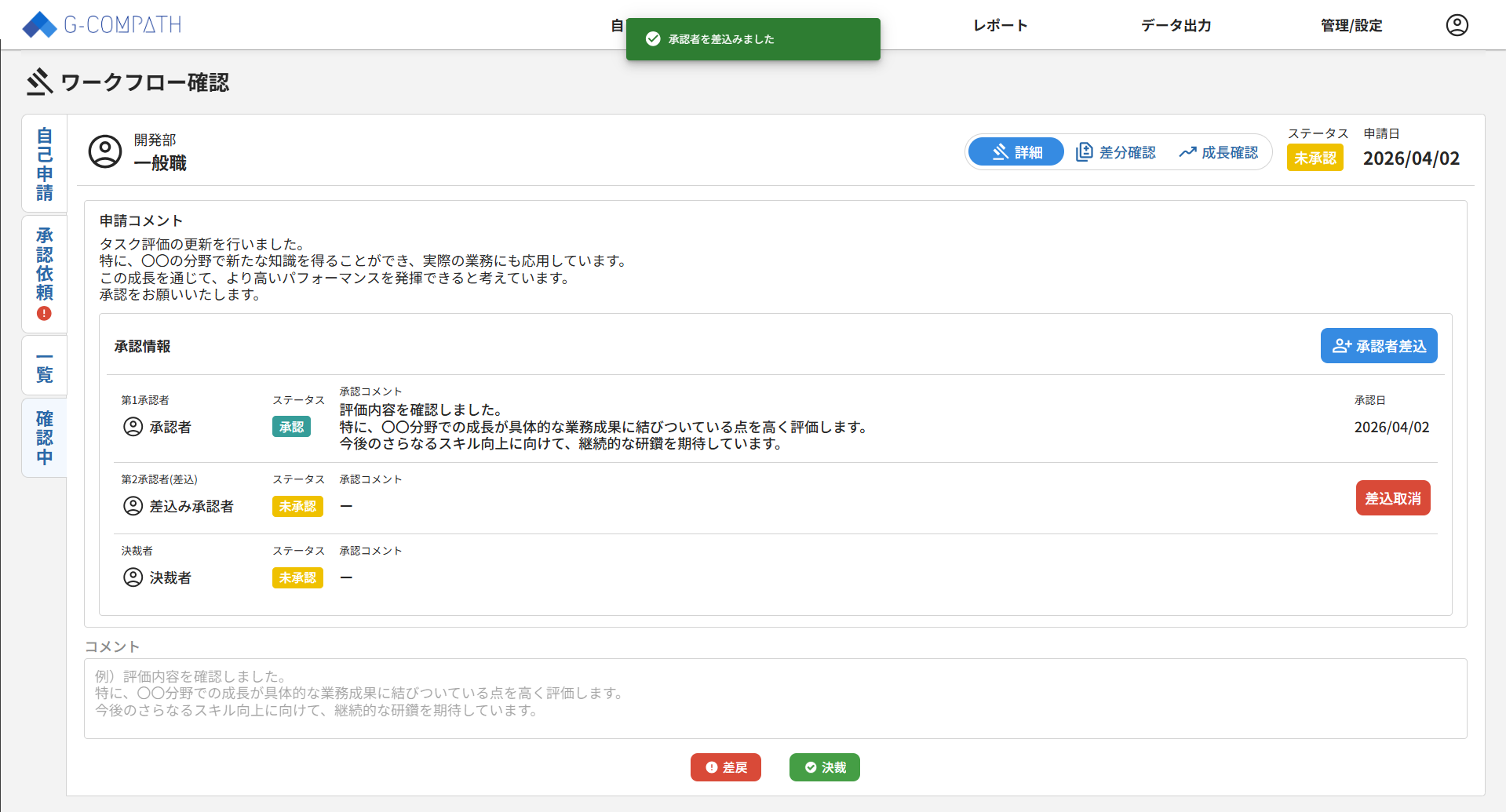This screenshot has height=812, width=1506.
Task: Click the 未承認 badge of 決裁者
Action: tap(297, 577)
